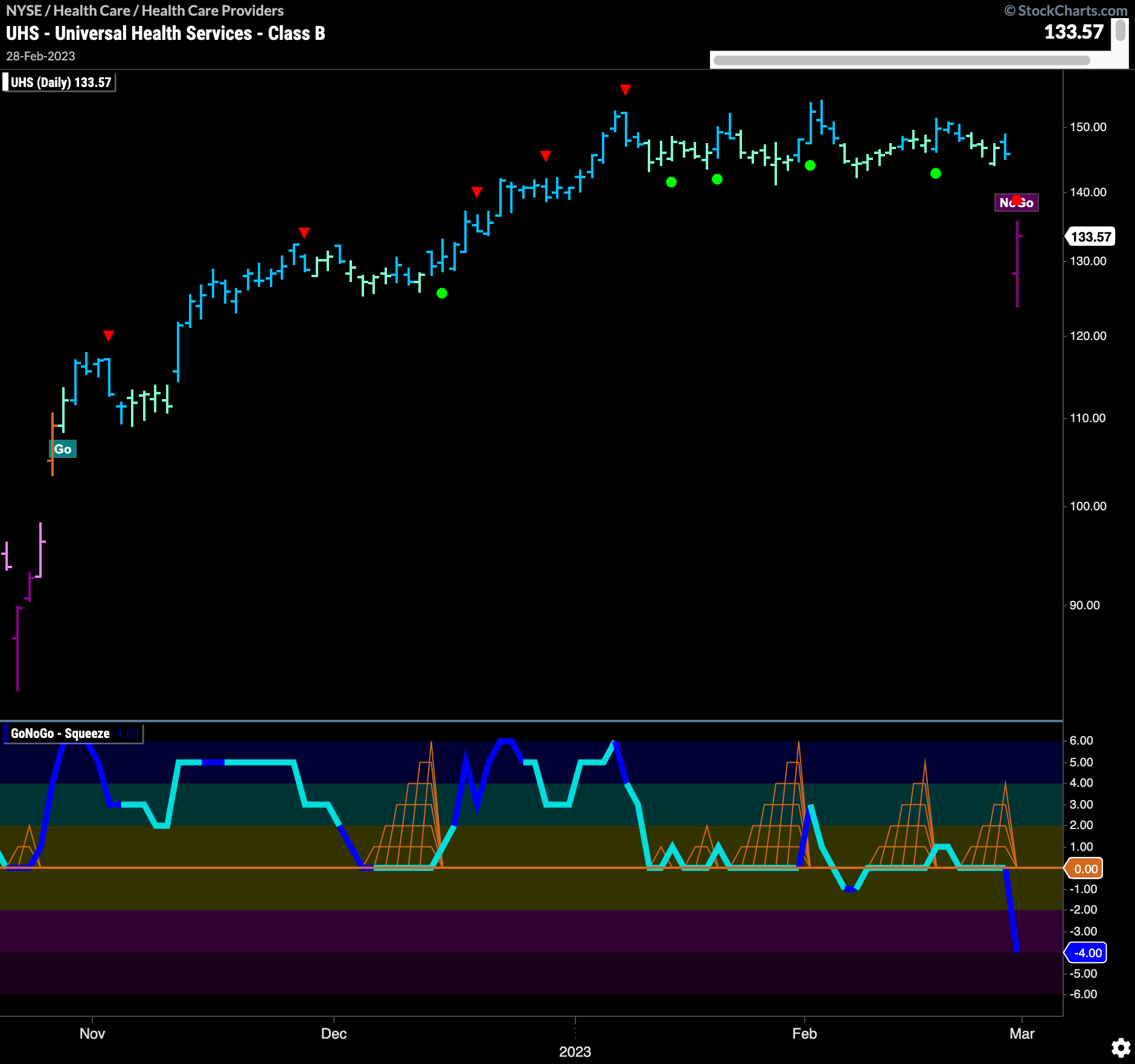Select the purple NoGo signal label

coord(1017,202)
